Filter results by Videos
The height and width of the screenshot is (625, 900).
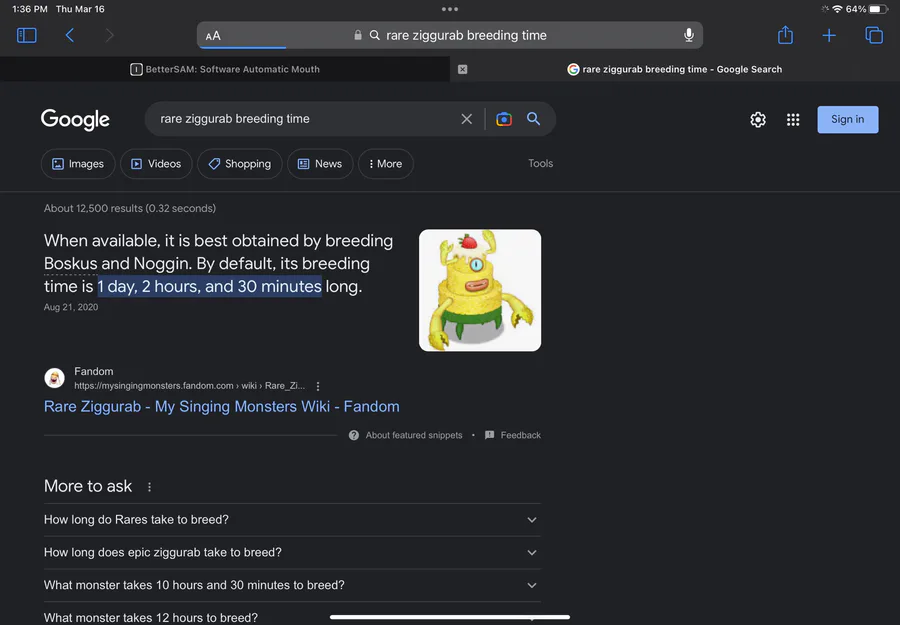click(156, 164)
